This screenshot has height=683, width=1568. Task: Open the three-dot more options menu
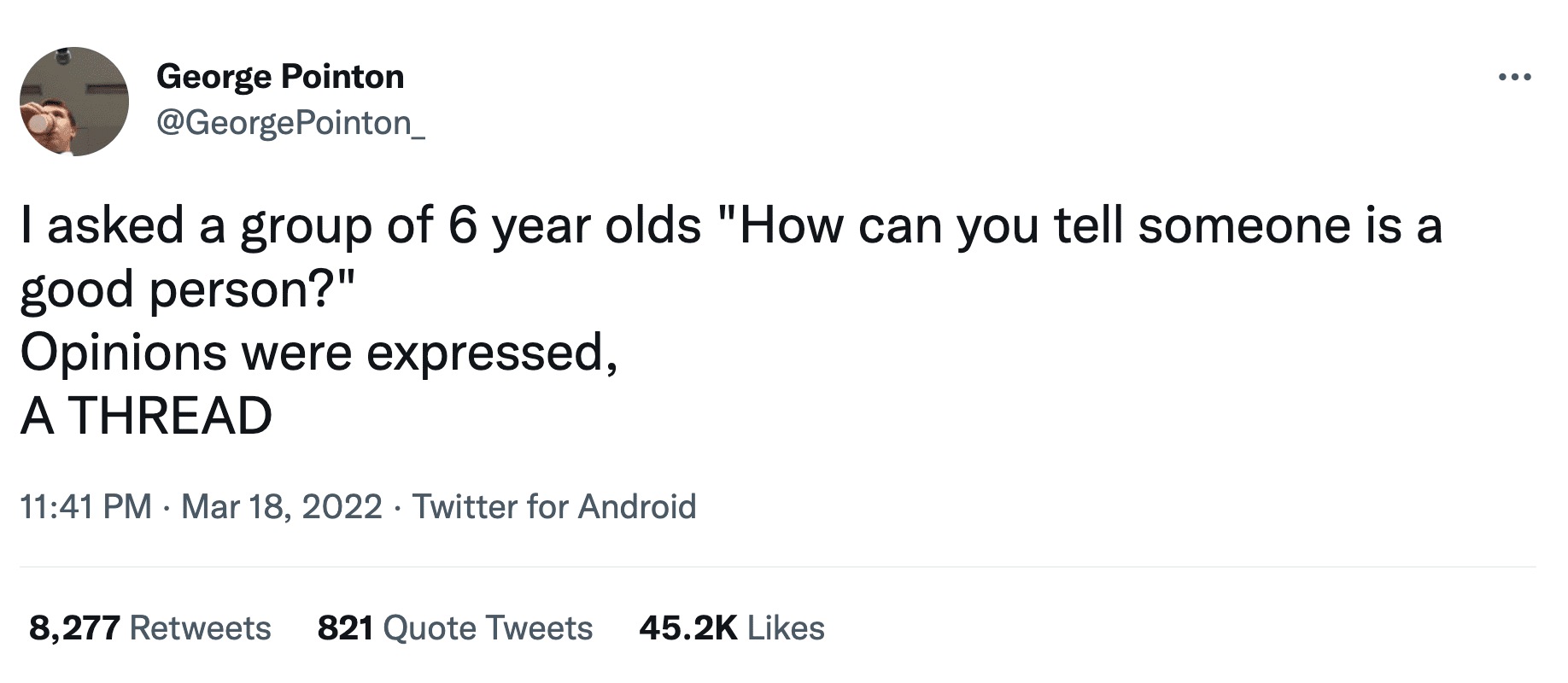pyautogui.click(x=1515, y=79)
